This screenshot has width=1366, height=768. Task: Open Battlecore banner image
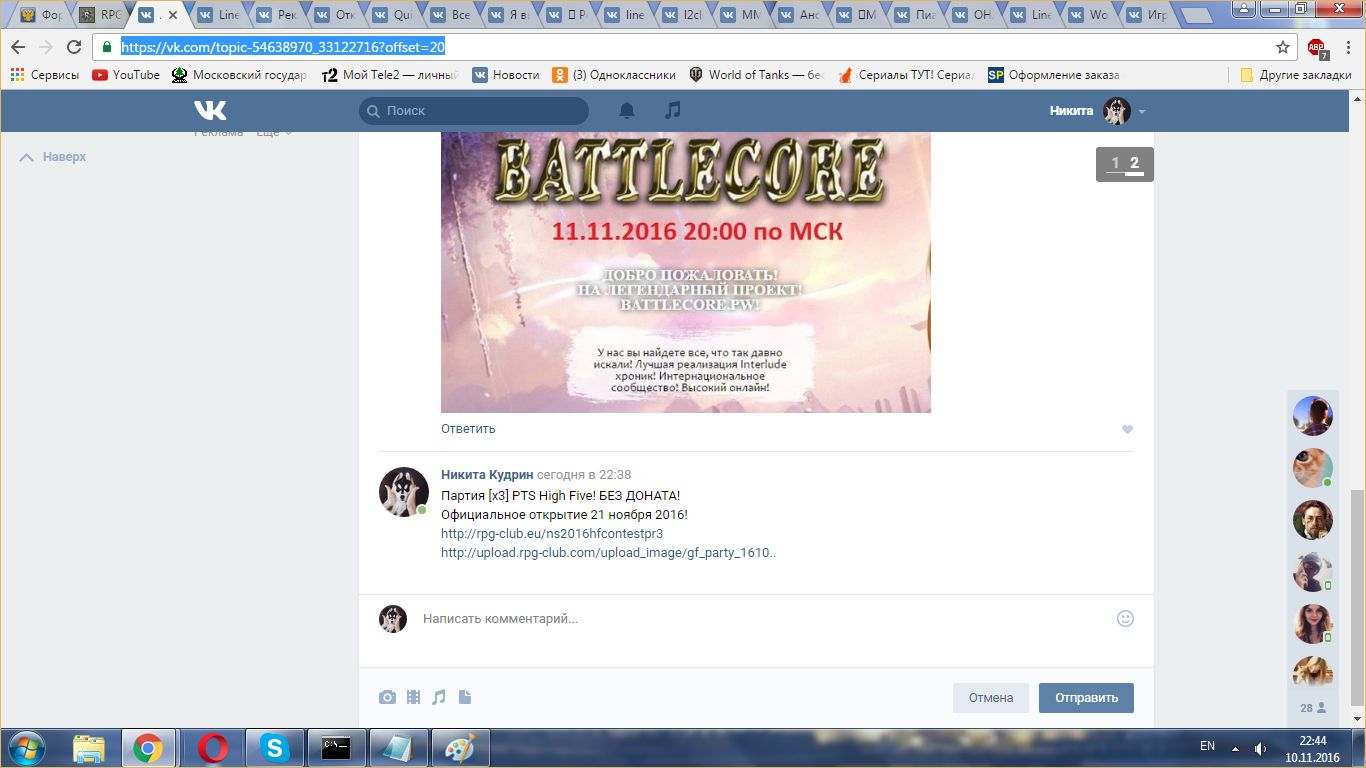tap(686, 272)
